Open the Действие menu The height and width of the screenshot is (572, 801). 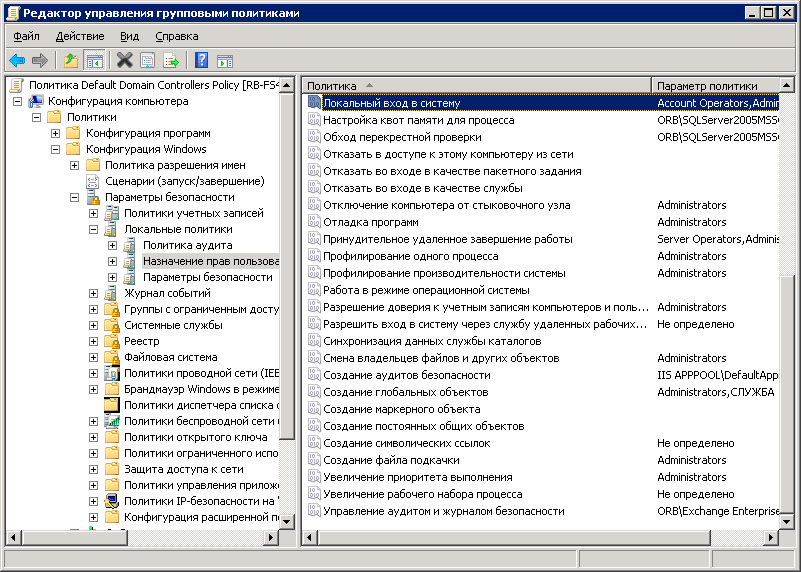tap(80, 36)
